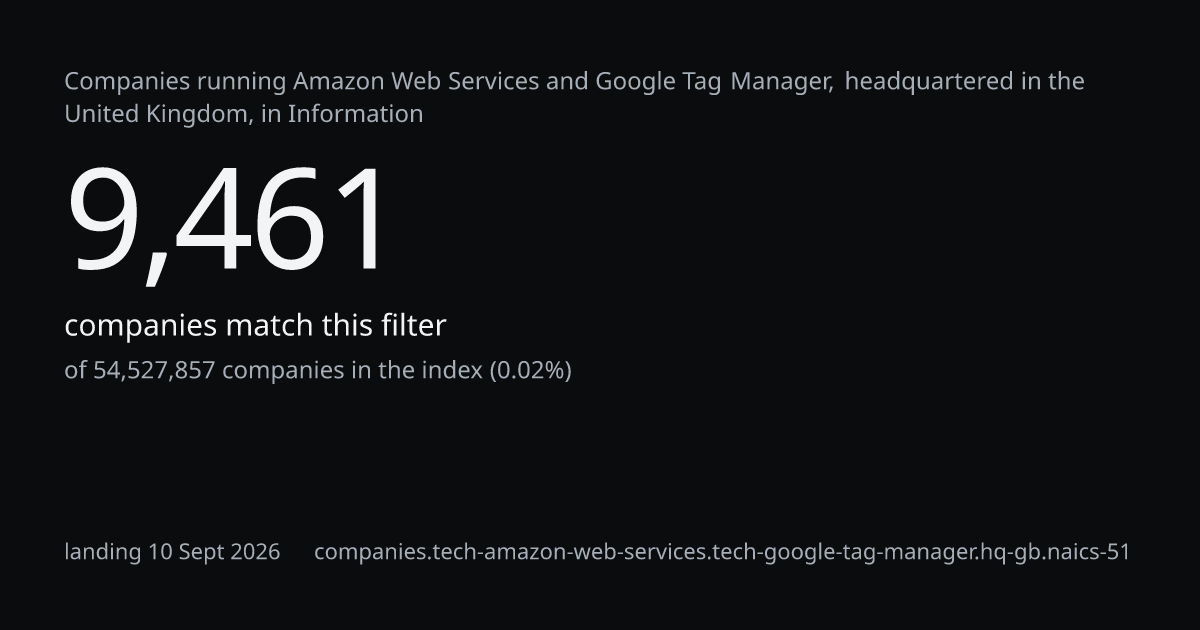1200x630 pixels.
Task: Click "headquartered in the" phrase in heading
Action: click(x=965, y=81)
